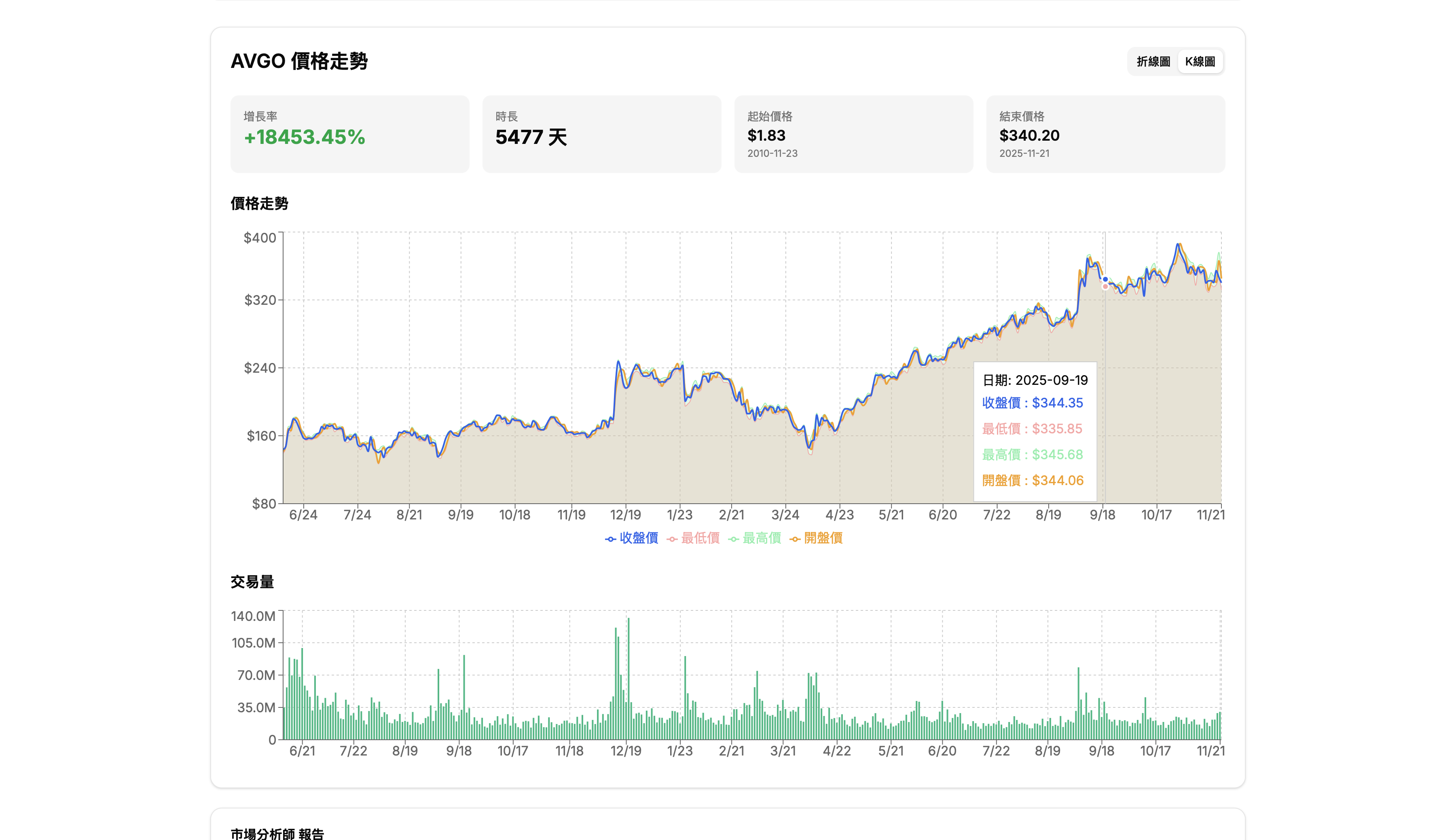Select the +18453.45% growth rate value
The height and width of the screenshot is (840, 1456).
pyautogui.click(x=304, y=137)
